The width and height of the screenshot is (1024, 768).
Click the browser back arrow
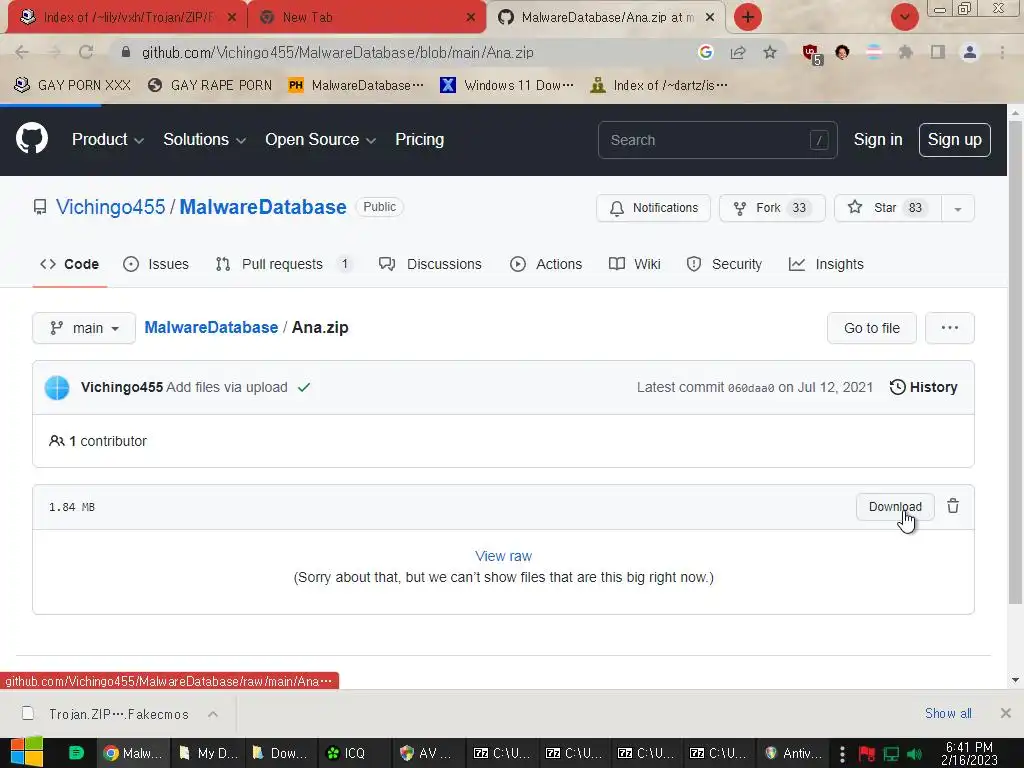coord(22,52)
